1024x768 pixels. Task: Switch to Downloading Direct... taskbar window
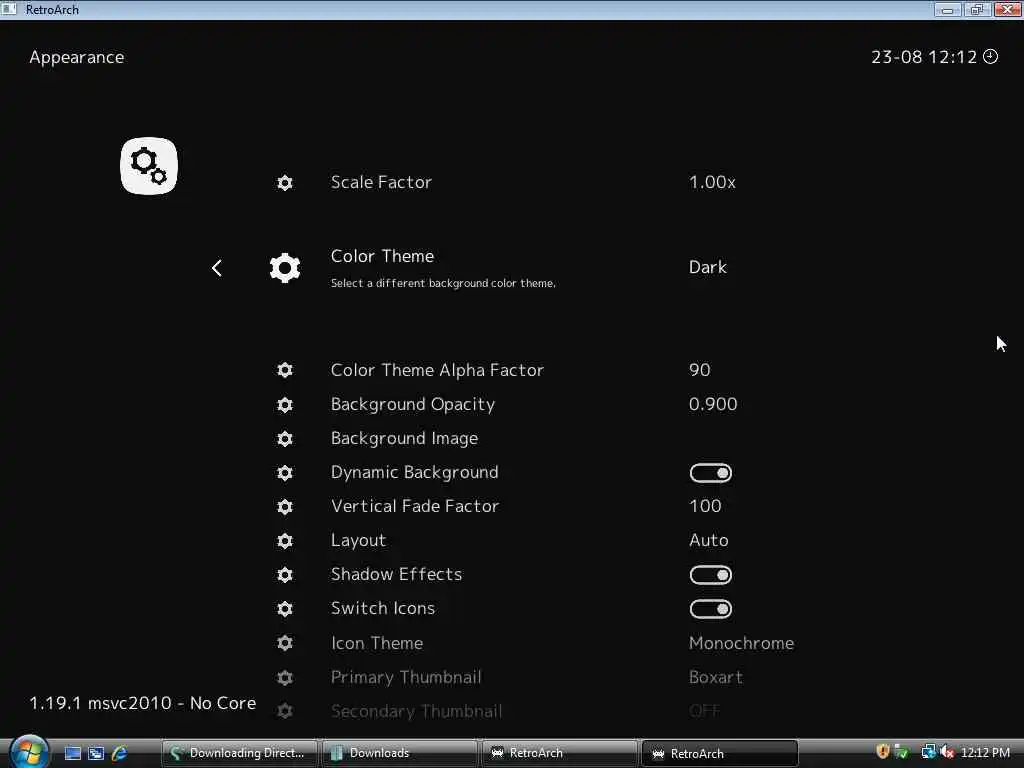click(239, 753)
